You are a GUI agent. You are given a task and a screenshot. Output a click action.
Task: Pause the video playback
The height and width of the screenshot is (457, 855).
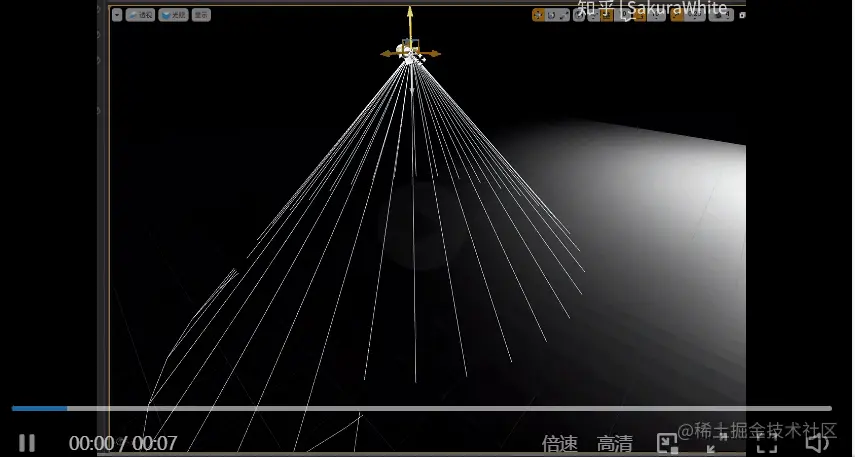click(27, 442)
